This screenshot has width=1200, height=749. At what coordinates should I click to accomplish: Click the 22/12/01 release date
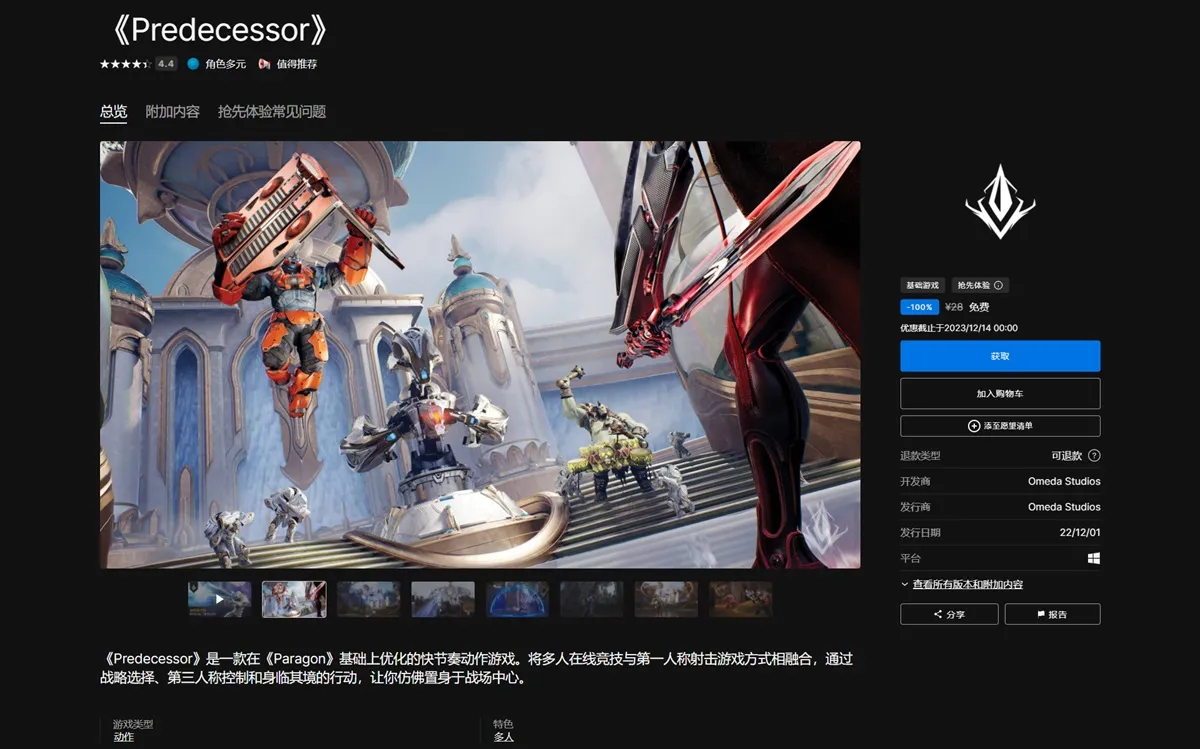pyautogui.click(x=1079, y=533)
